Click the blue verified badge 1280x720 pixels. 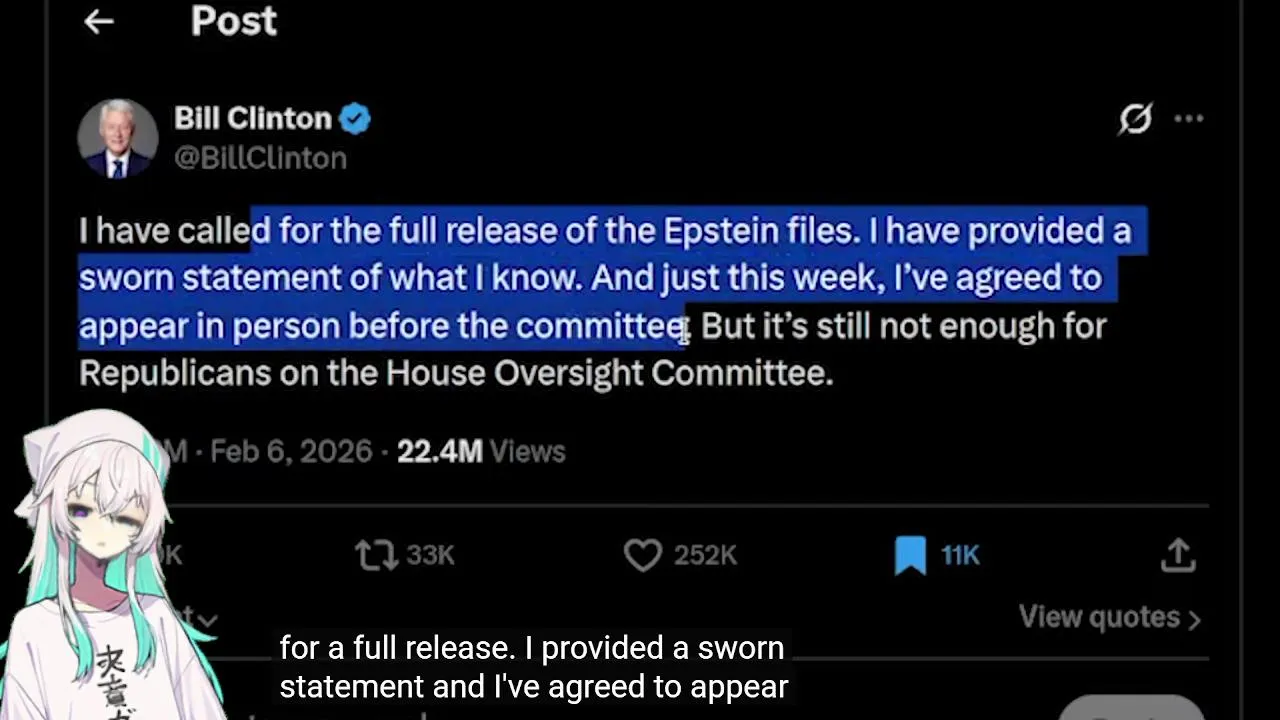[x=355, y=119]
